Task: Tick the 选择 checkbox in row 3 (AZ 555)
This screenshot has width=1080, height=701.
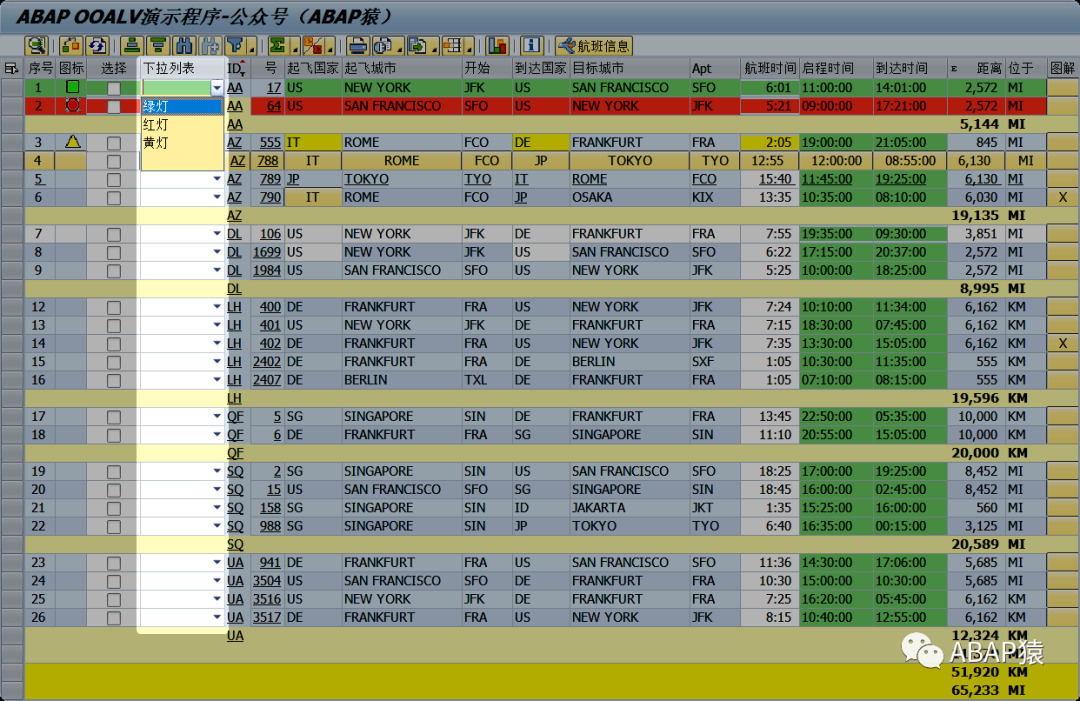Action: [x=114, y=143]
